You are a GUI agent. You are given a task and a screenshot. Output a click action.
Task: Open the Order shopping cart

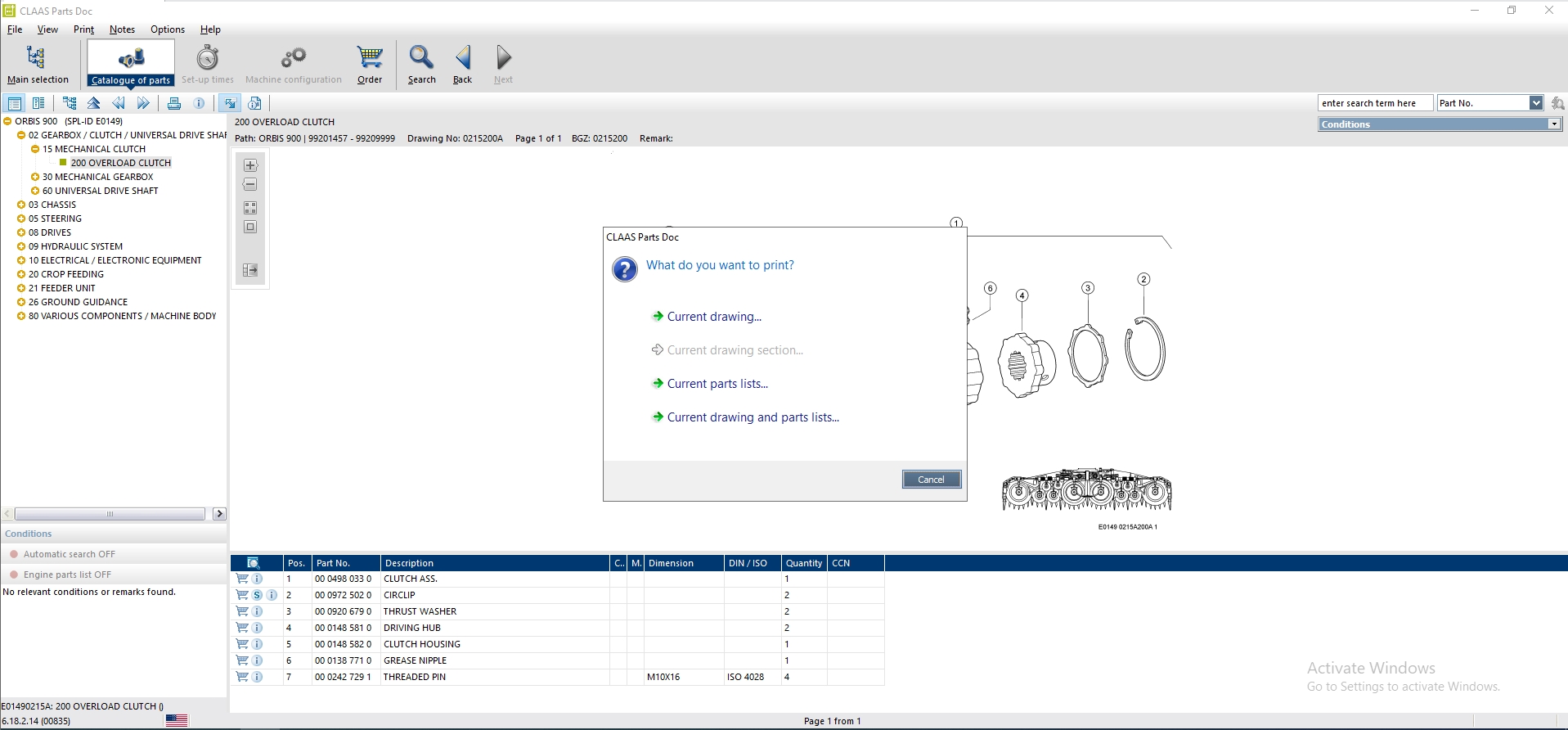point(370,64)
